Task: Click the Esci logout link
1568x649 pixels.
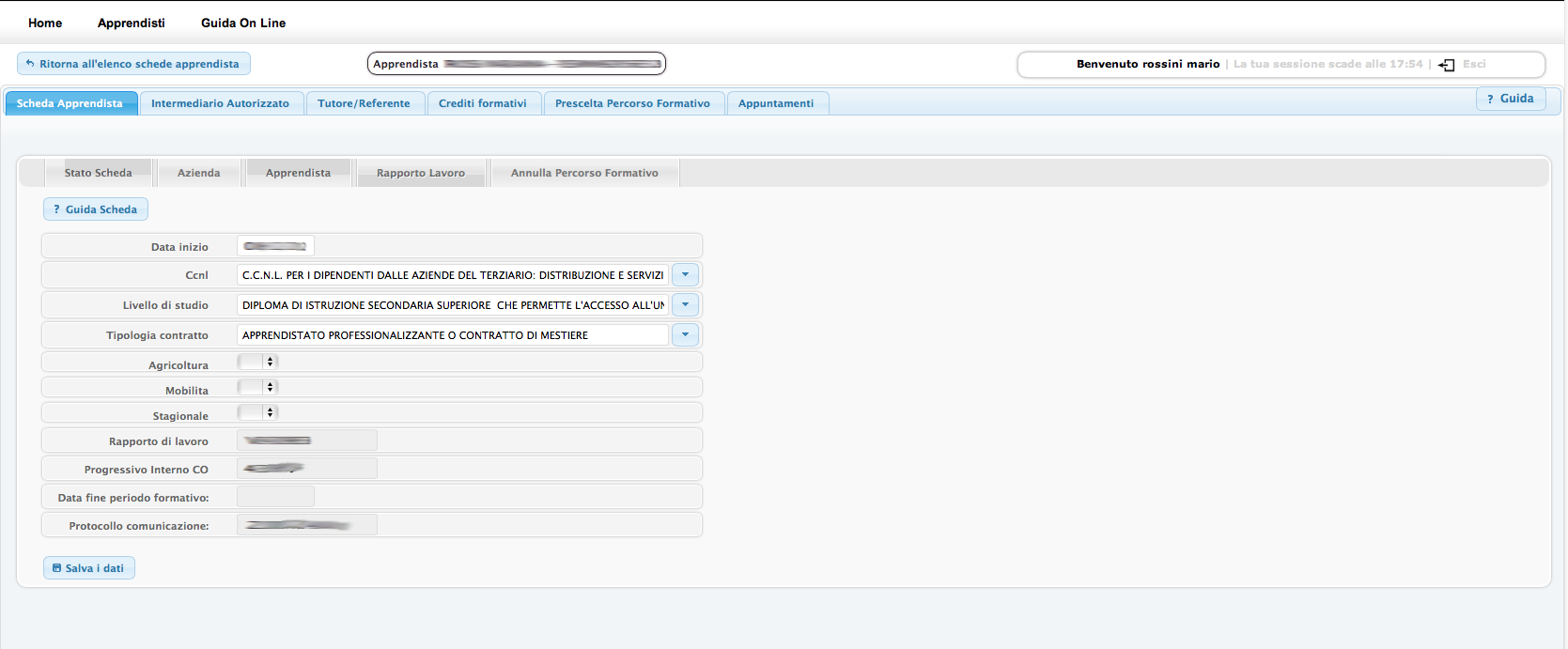Action: [1474, 64]
